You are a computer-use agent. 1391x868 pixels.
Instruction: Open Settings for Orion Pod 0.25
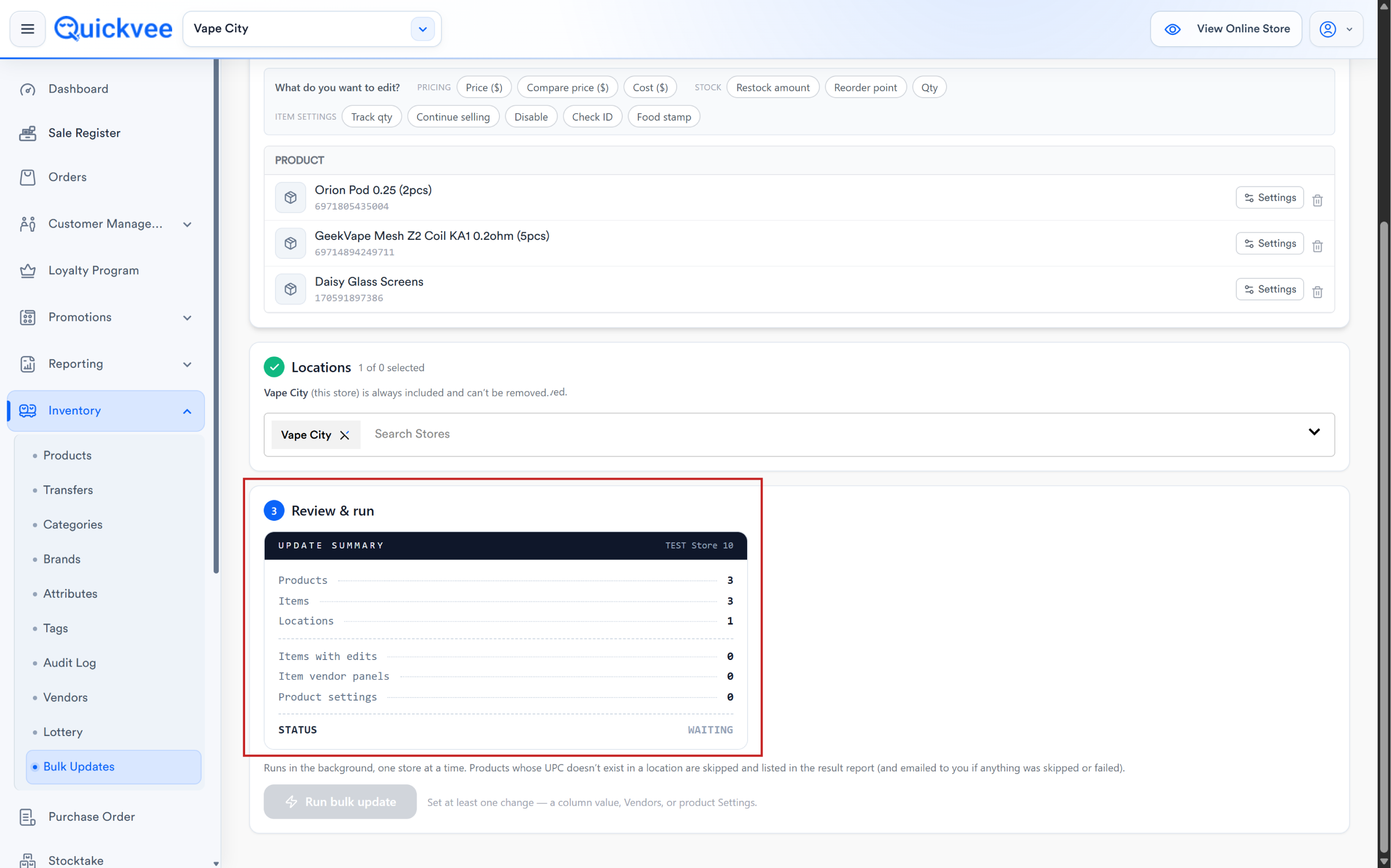click(1269, 197)
